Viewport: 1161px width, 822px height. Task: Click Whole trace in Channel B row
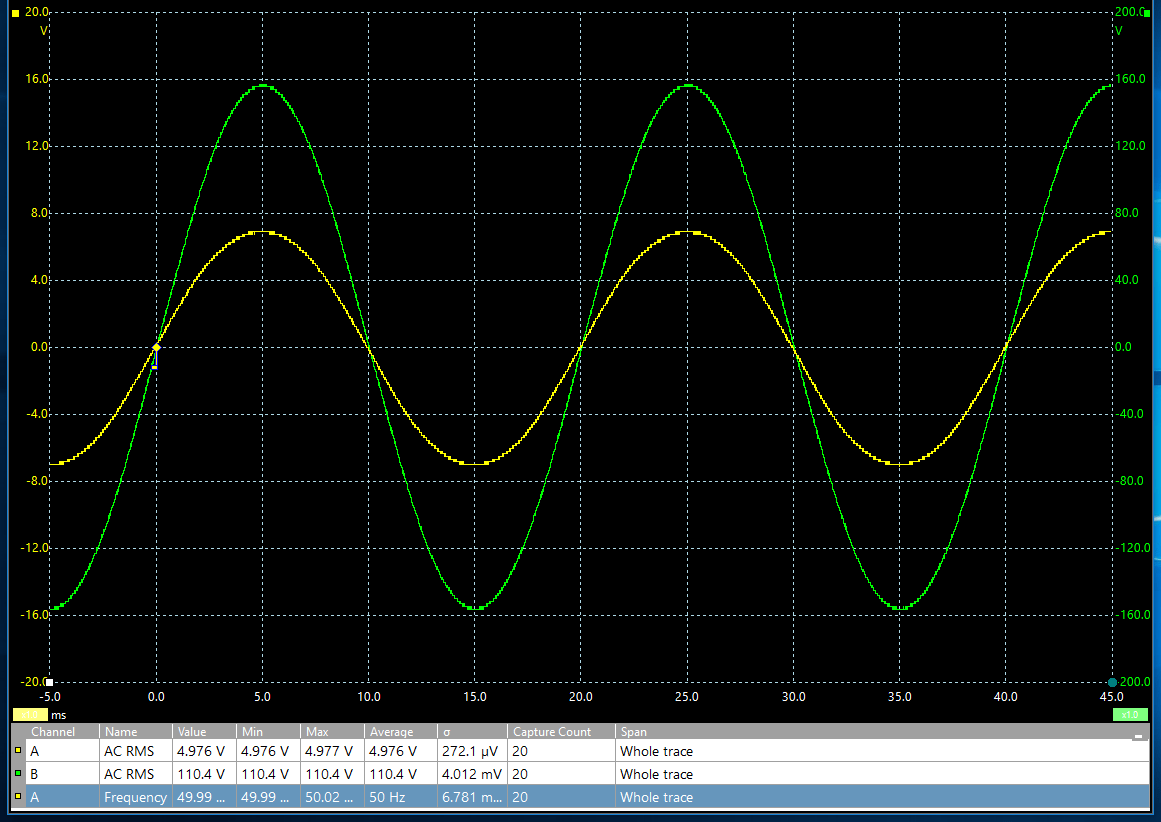(x=656, y=774)
